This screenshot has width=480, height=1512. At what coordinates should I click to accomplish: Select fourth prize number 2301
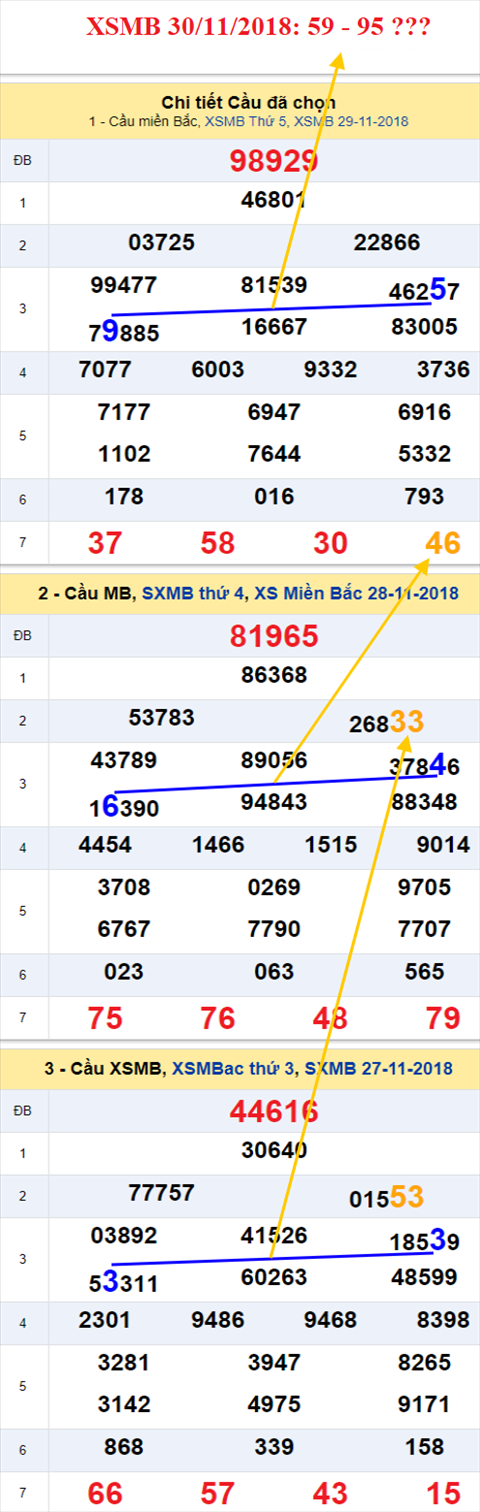(104, 1319)
